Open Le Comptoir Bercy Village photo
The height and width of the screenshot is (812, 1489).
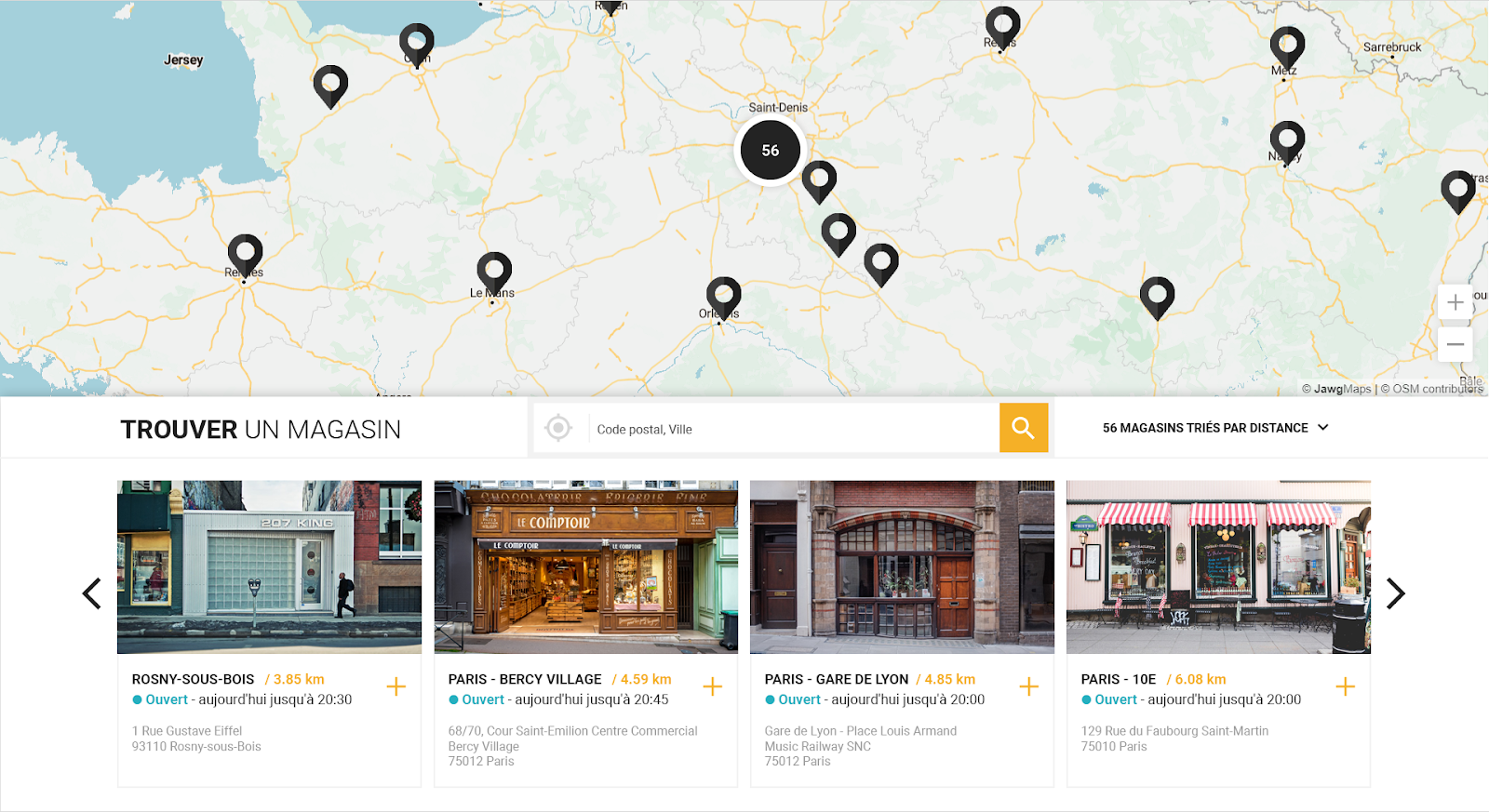click(x=586, y=566)
